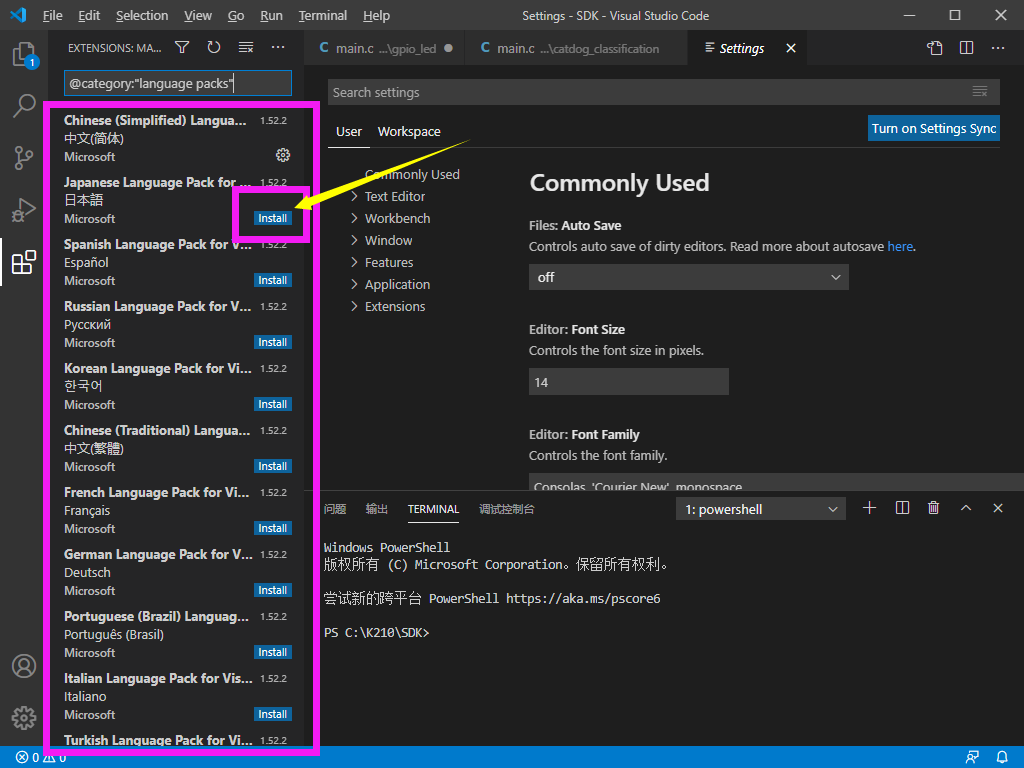Click Turn on Settings Sync button

tap(934, 129)
